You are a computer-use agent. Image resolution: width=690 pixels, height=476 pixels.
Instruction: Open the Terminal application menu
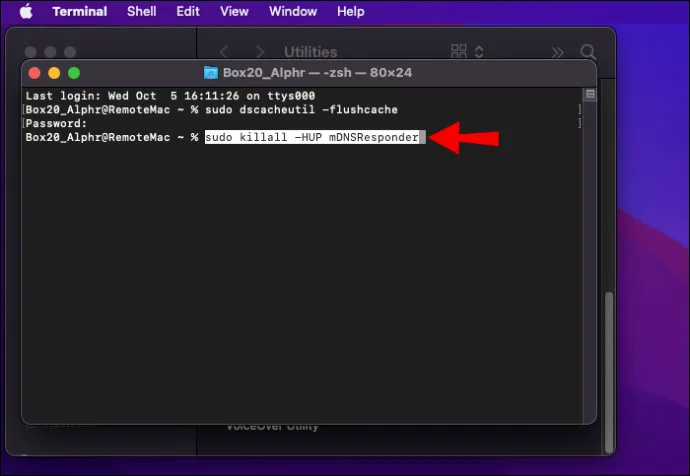coord(80,11)
